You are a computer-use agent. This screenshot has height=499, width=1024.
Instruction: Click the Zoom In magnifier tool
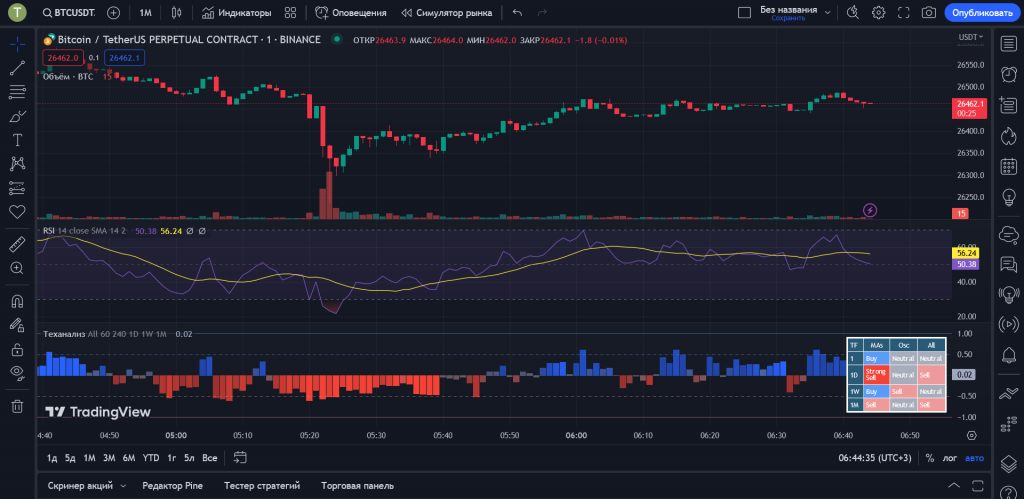pyautogui.click(x=17, y=268)
